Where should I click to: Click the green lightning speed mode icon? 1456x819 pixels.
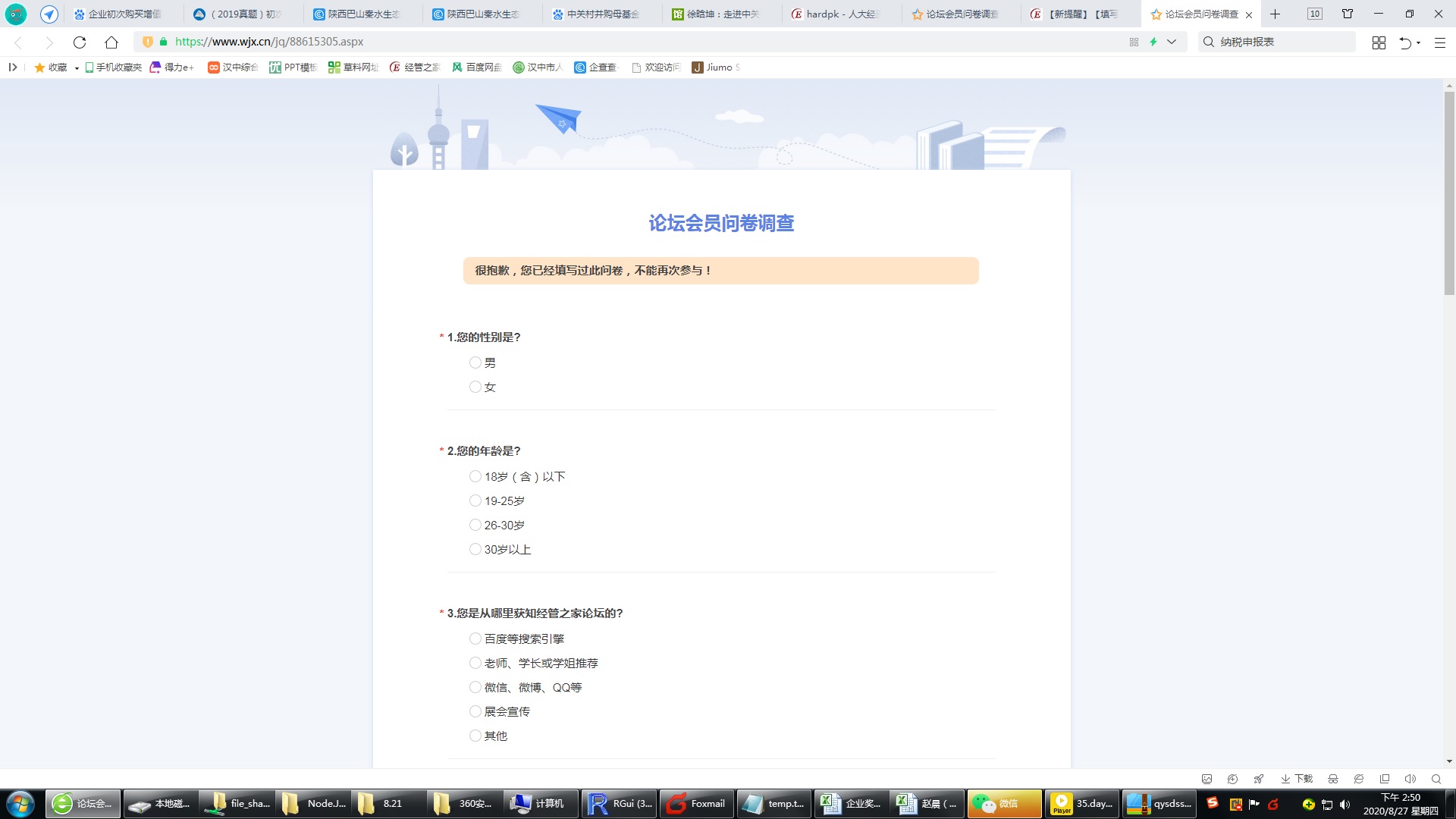1153,42
